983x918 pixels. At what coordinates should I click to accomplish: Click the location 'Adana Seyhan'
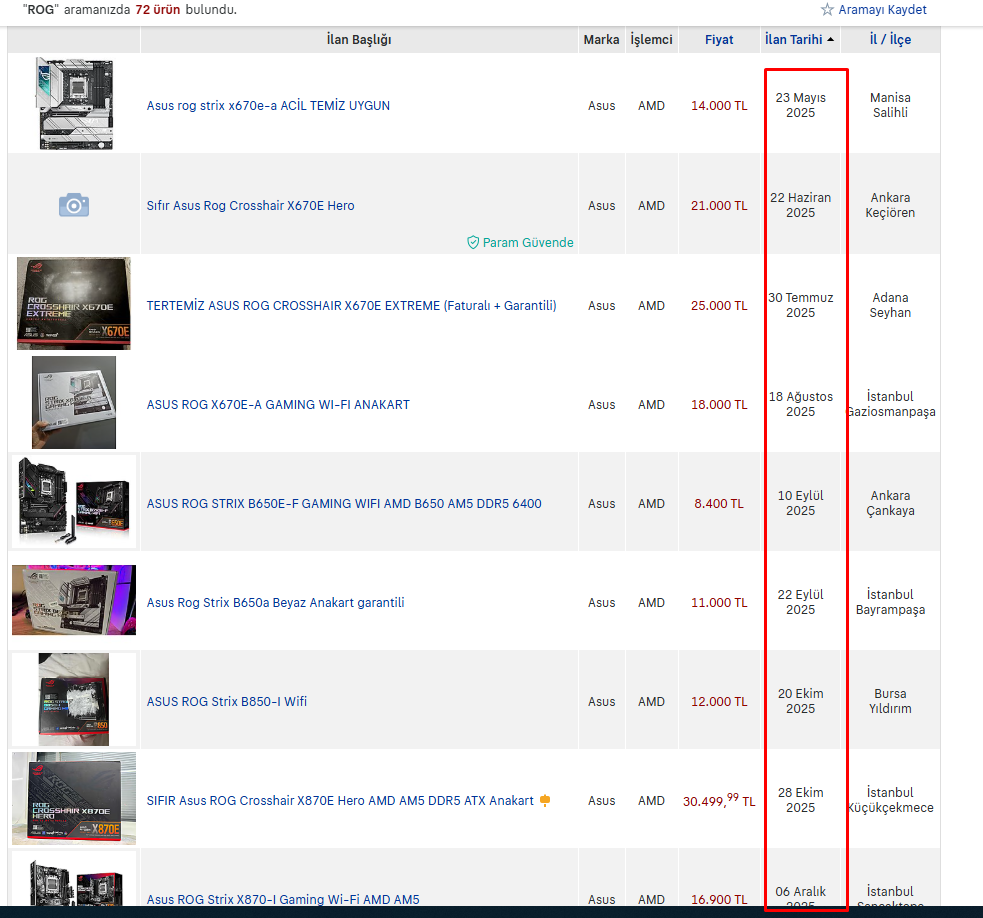coord(890,305)
